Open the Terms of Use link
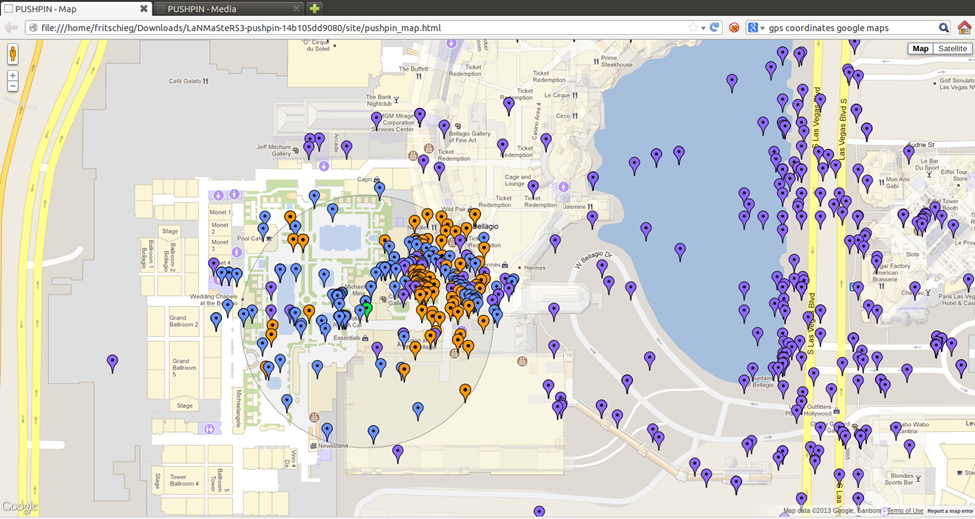975x519 pixels. click(905, 511)
